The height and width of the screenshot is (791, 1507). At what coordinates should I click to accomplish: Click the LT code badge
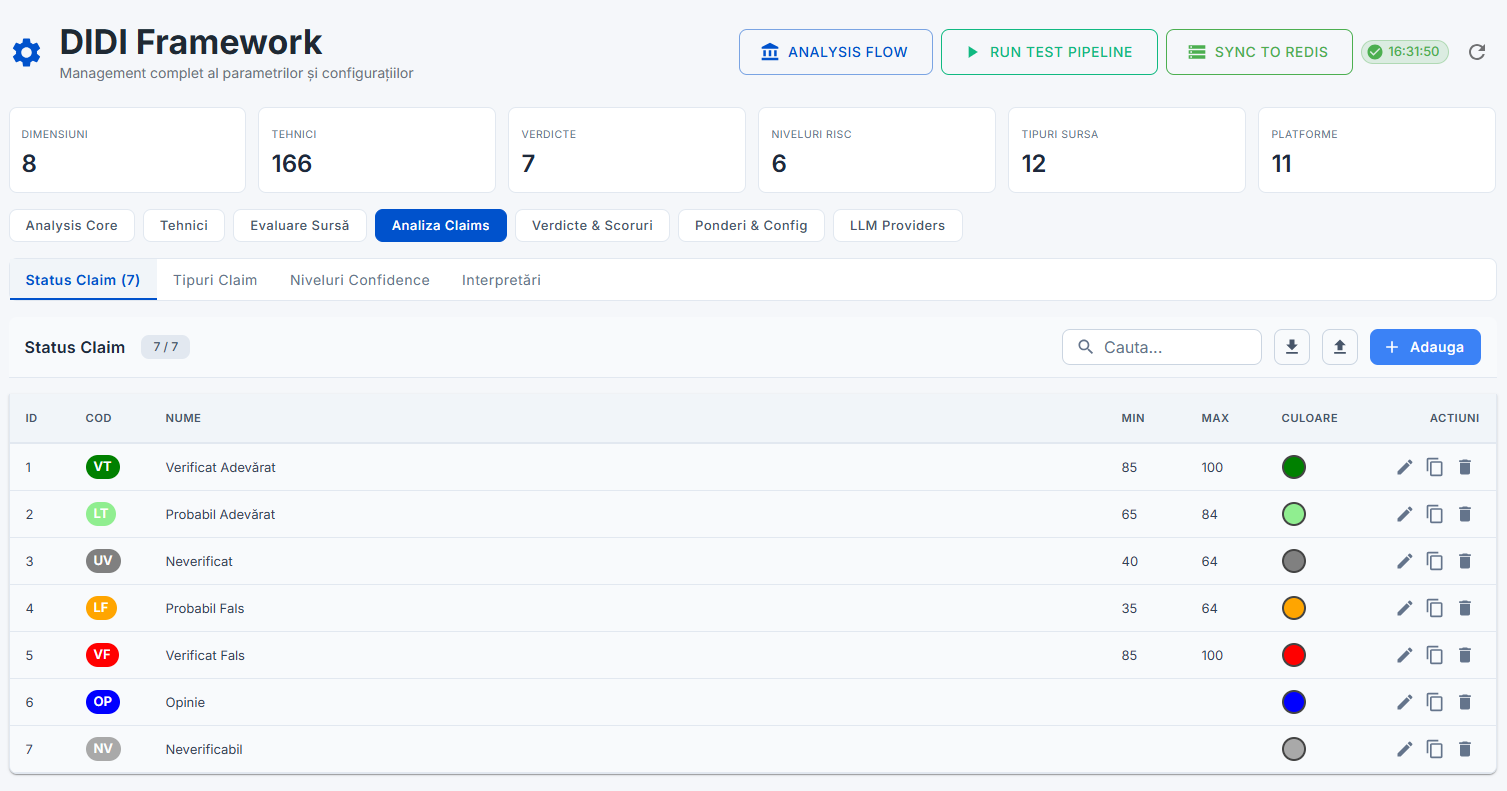pos(101,514)
